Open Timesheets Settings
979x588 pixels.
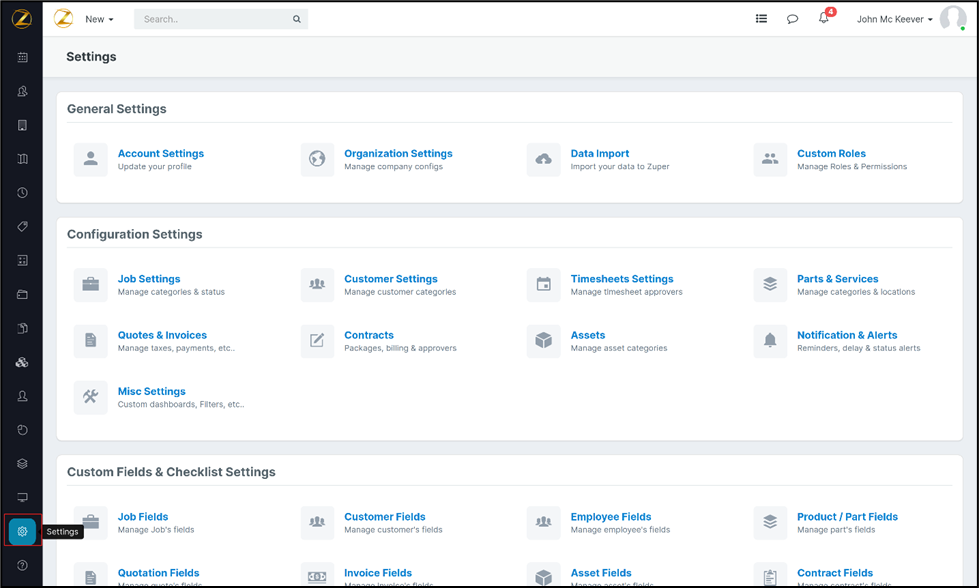[621, 279]
